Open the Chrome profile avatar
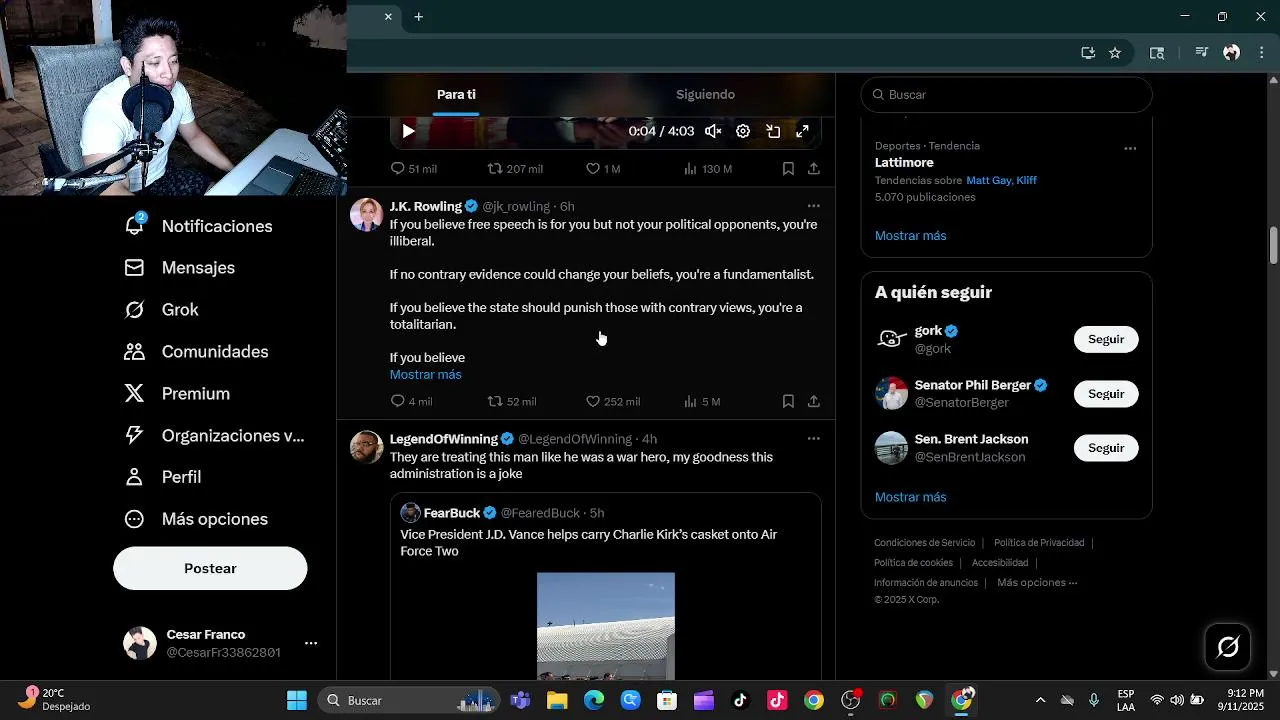1280x720 pixels. (1231, 53)
